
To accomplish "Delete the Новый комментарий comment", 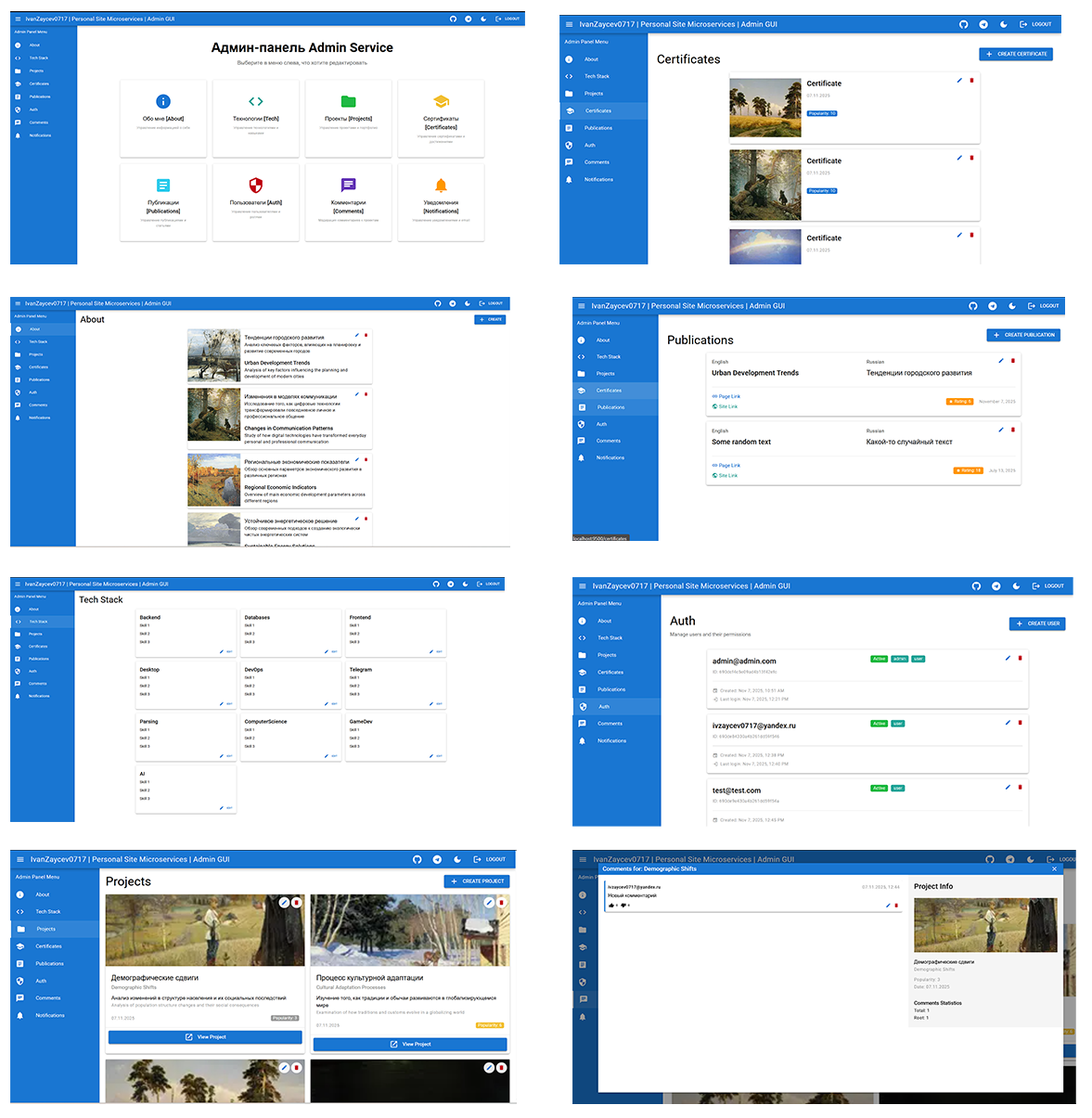I will 896,905.
